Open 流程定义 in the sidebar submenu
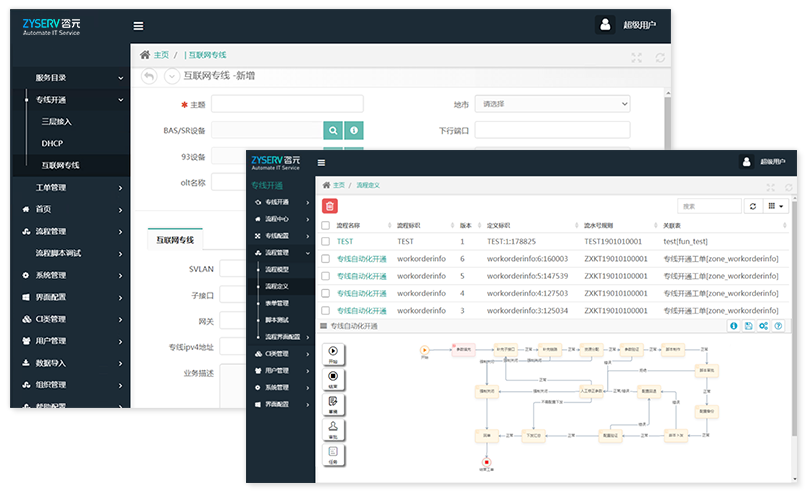The height and width of the screenshot is (495, 808). pyautogui.click(x=277, y=286)
